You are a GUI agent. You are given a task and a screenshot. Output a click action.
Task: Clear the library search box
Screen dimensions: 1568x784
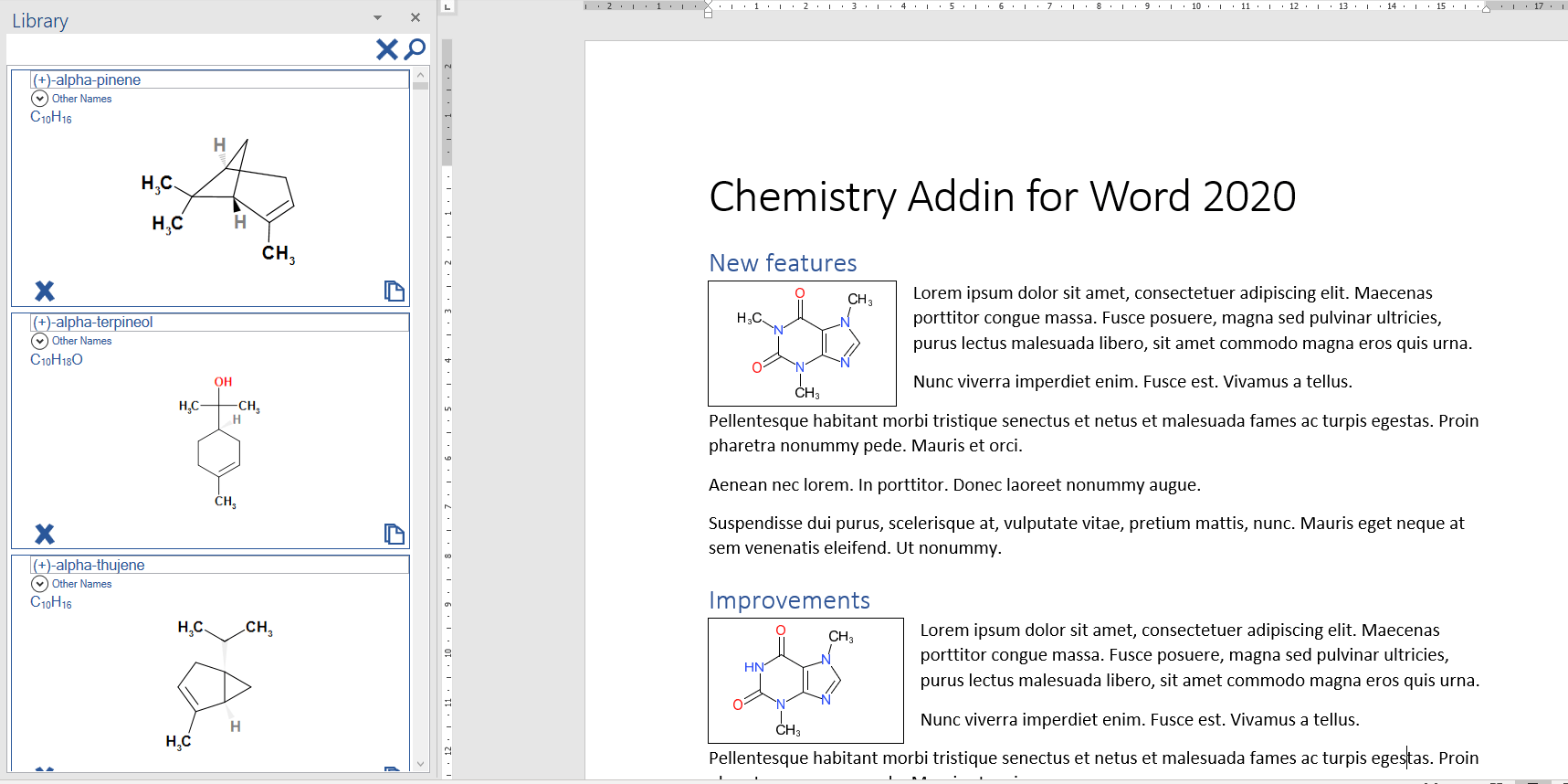pyautogui.click(x=386, y=49)
